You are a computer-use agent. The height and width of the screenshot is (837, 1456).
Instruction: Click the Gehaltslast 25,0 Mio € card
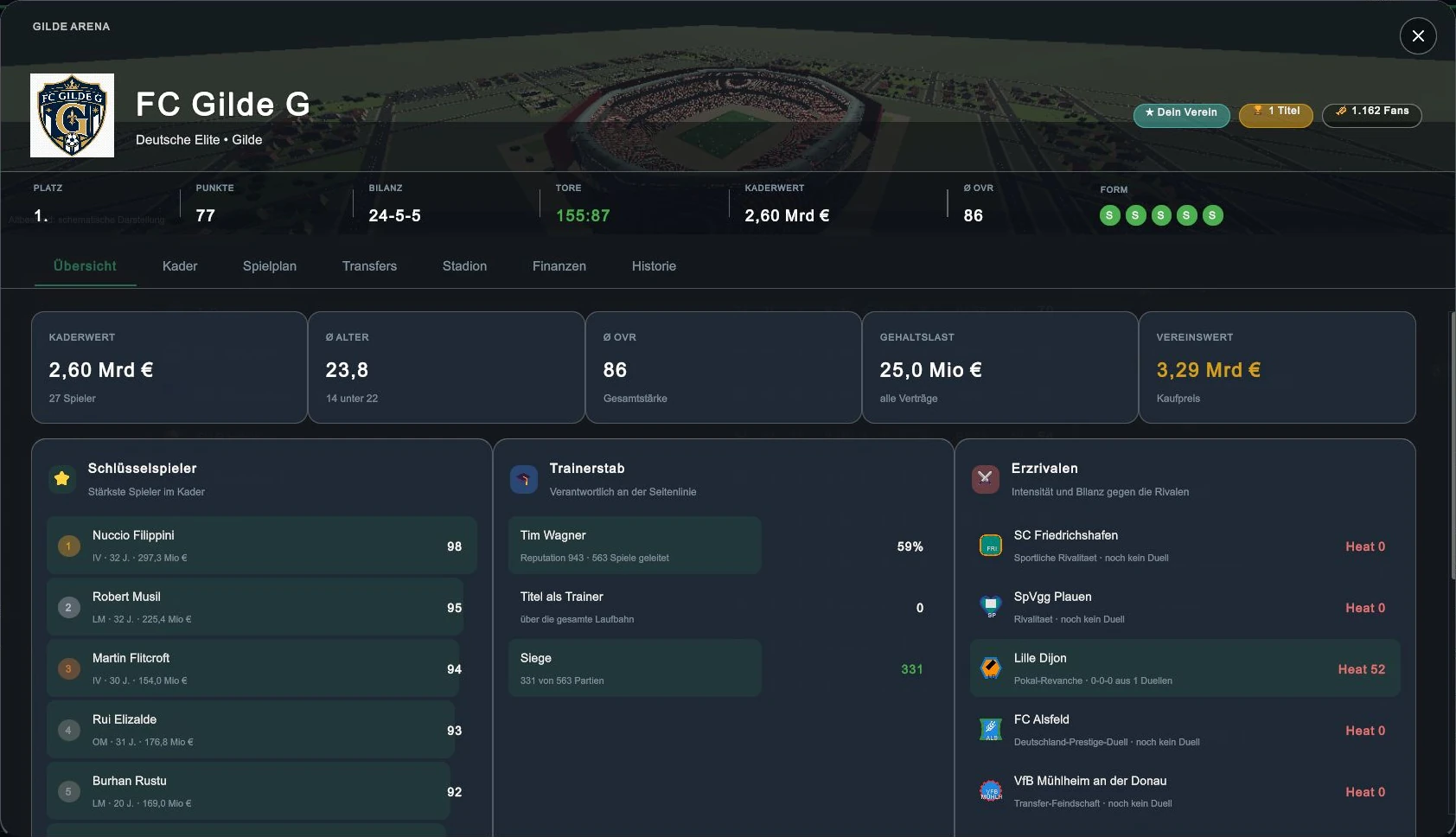pyautogui.click(x=999, y=367)
